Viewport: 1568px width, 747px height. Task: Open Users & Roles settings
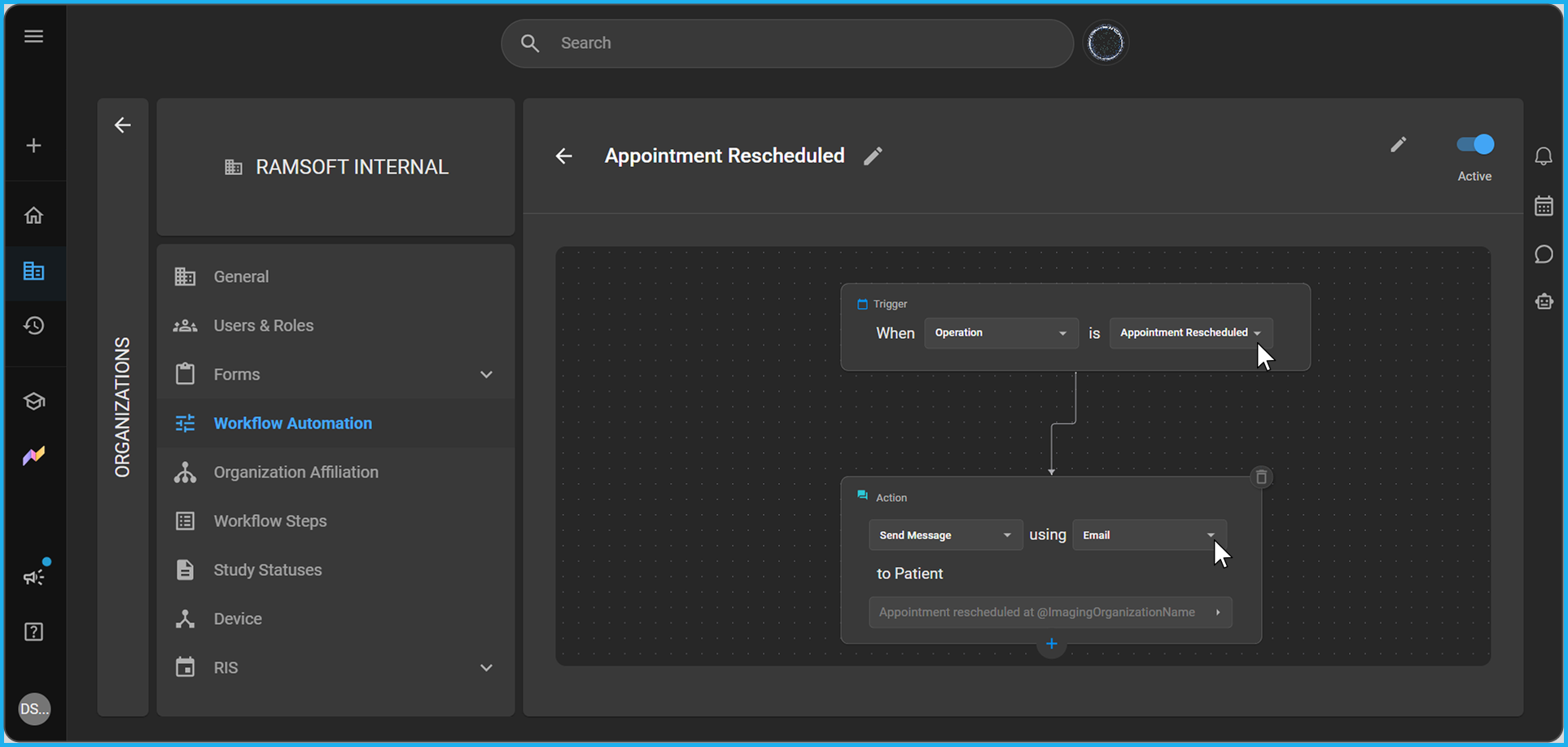coord(335,326)
